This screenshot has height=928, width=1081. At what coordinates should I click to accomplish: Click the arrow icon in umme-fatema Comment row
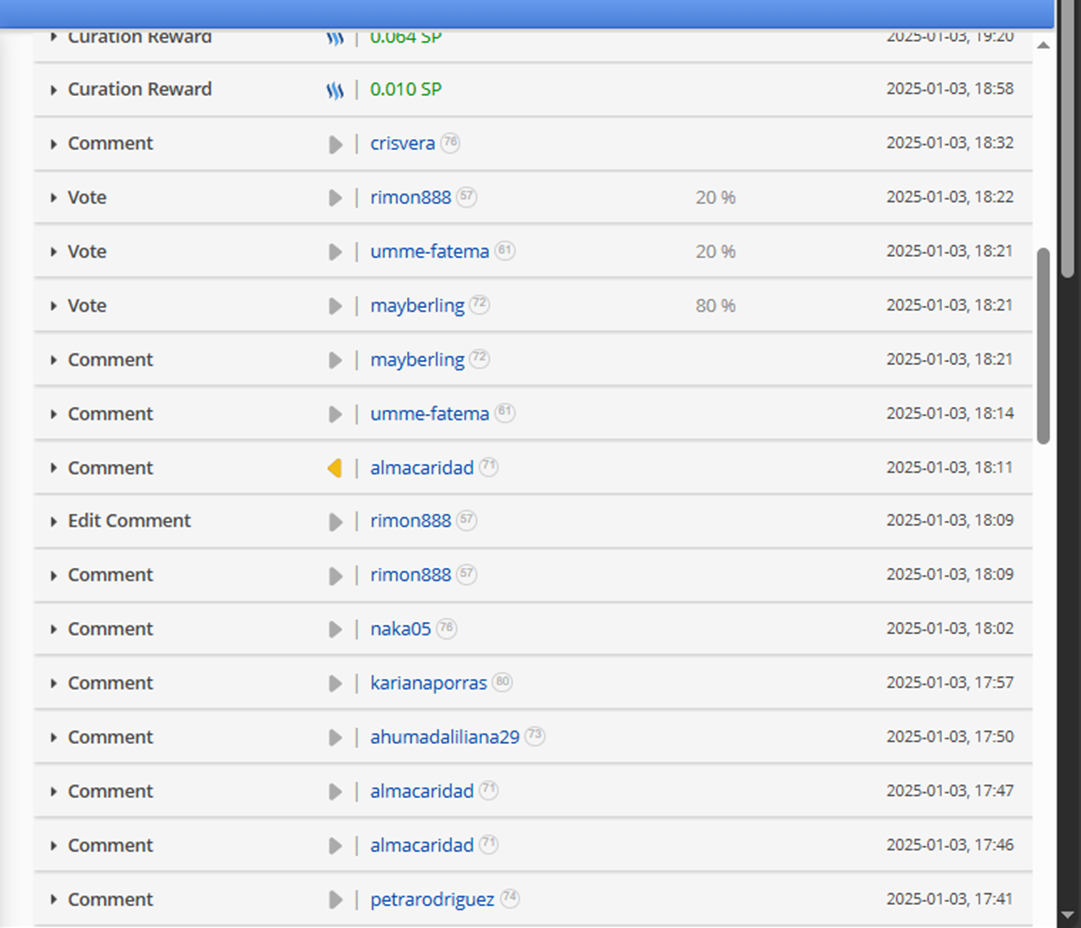[336, 414]
